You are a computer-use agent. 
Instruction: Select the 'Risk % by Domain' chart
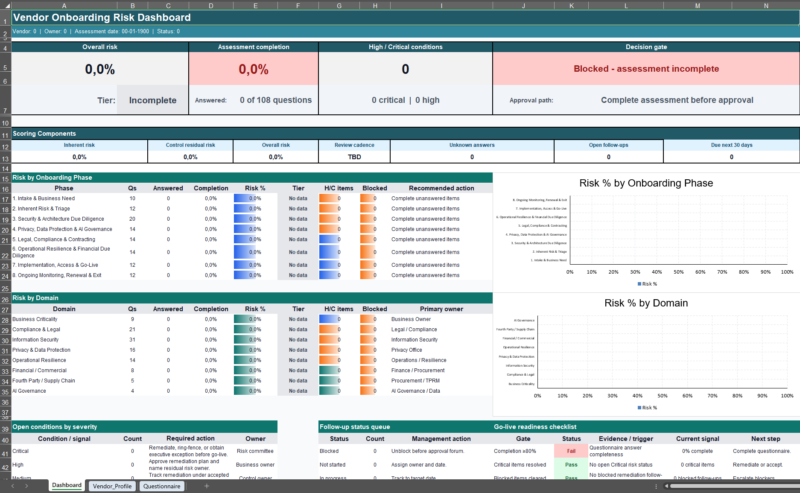pos(646,355)
